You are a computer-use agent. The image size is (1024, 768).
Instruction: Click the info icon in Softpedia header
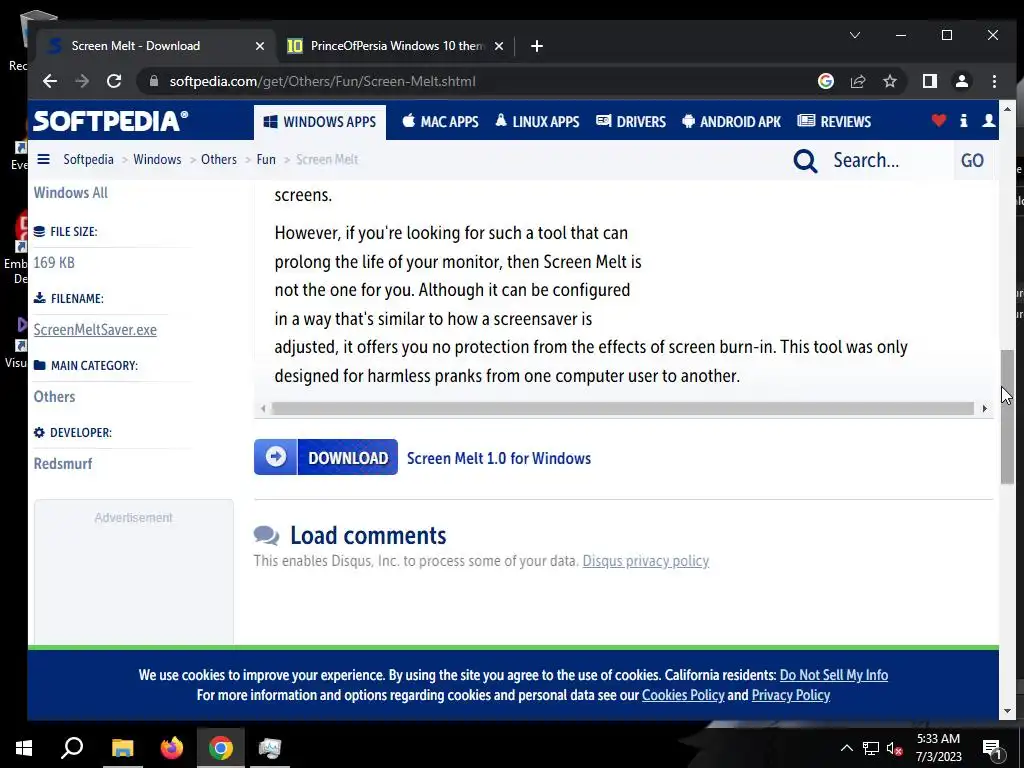pos(964,120)
